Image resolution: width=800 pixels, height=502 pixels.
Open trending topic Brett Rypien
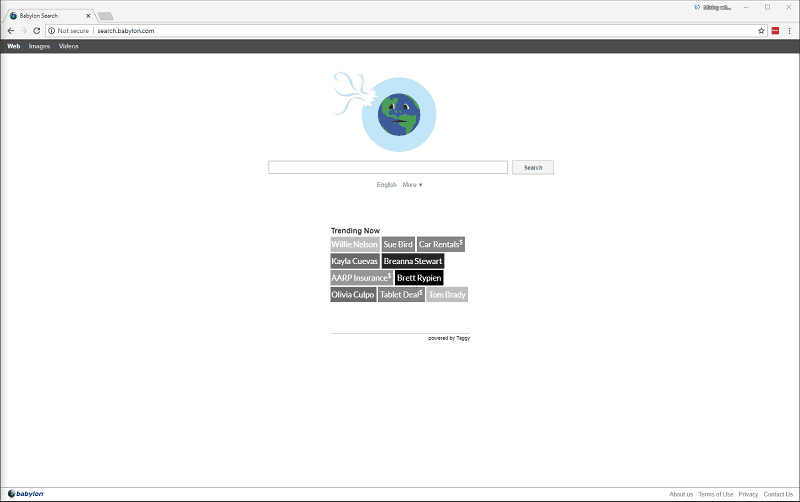click(x=419, y=278)
